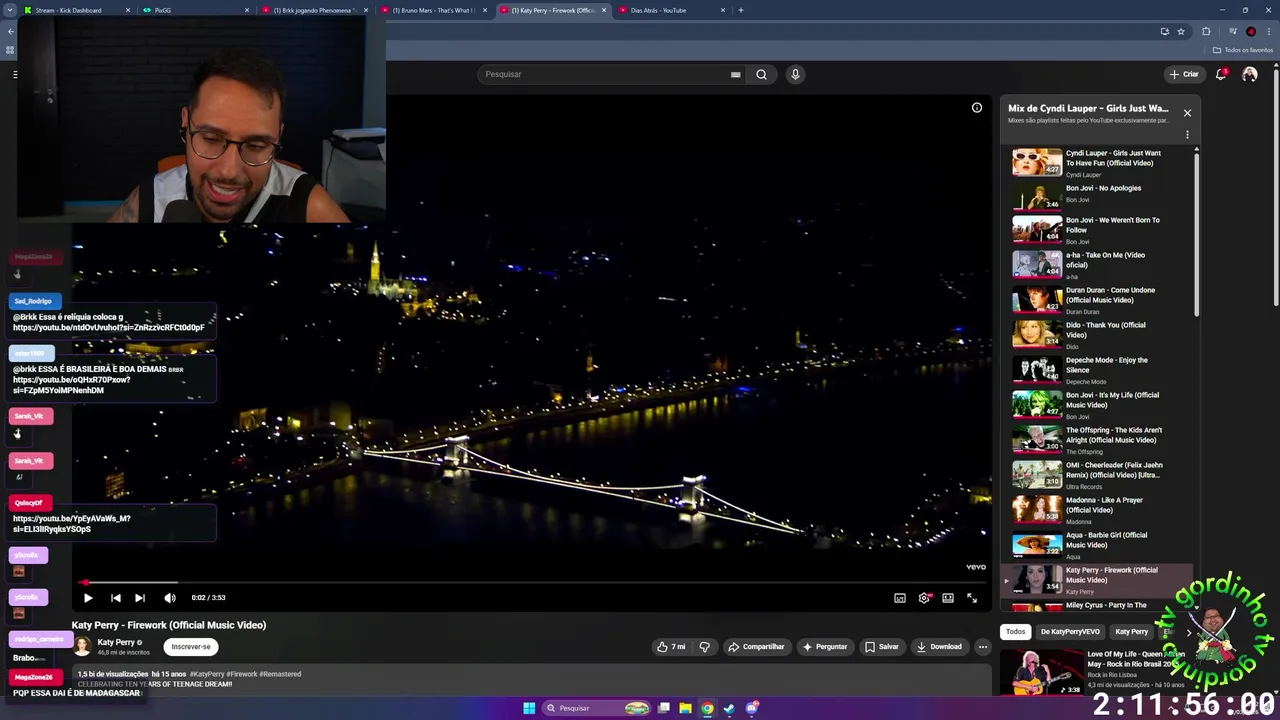The image size is (1280, 720).
Task: Open File Explorer from the taskbar
Action: (x=685, y=708)
